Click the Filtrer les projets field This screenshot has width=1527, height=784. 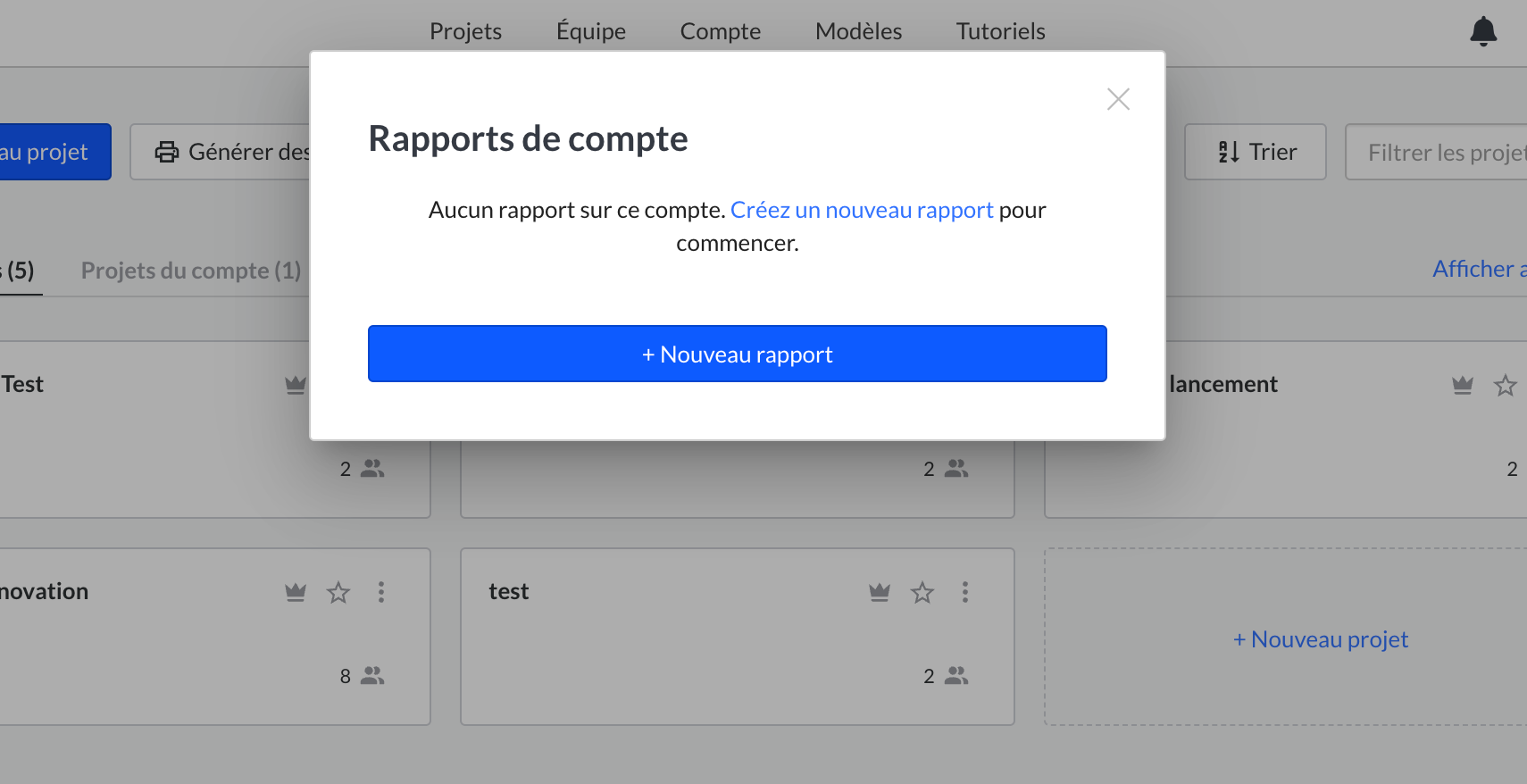[1436, 152]
